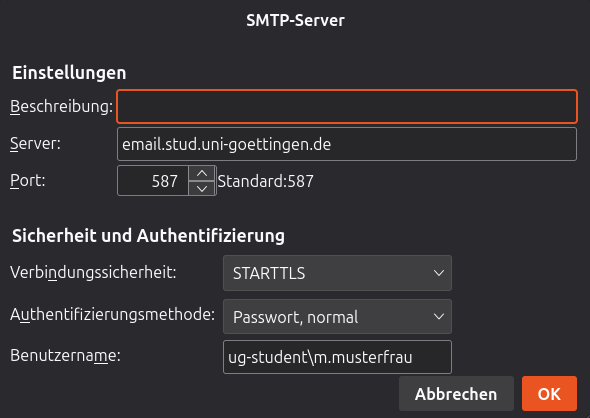Open the Authentifizierungsmethode dropdown
This screenshot has width=590, height=418.
point(337,316)
